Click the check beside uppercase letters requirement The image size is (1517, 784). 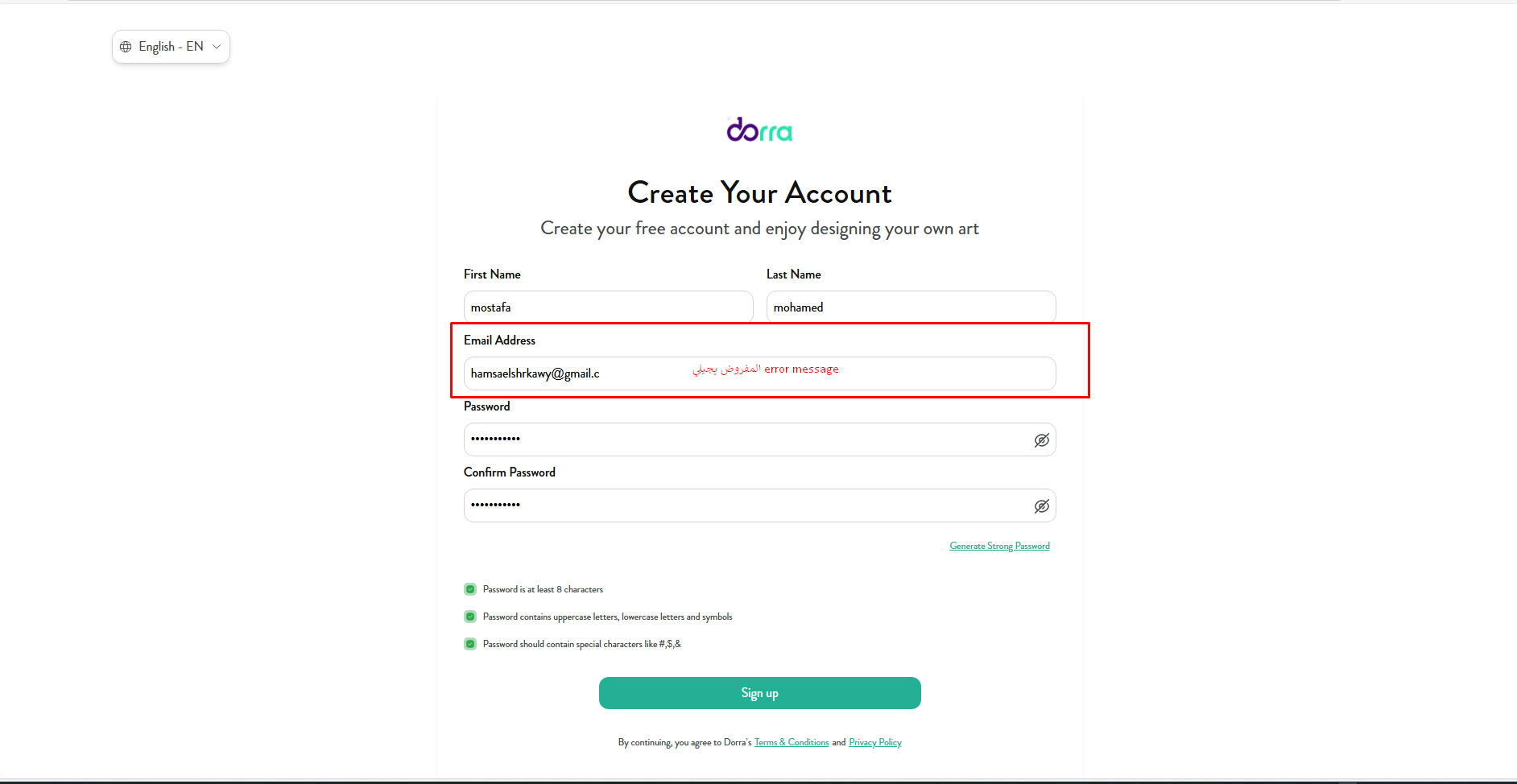[470, 617]
